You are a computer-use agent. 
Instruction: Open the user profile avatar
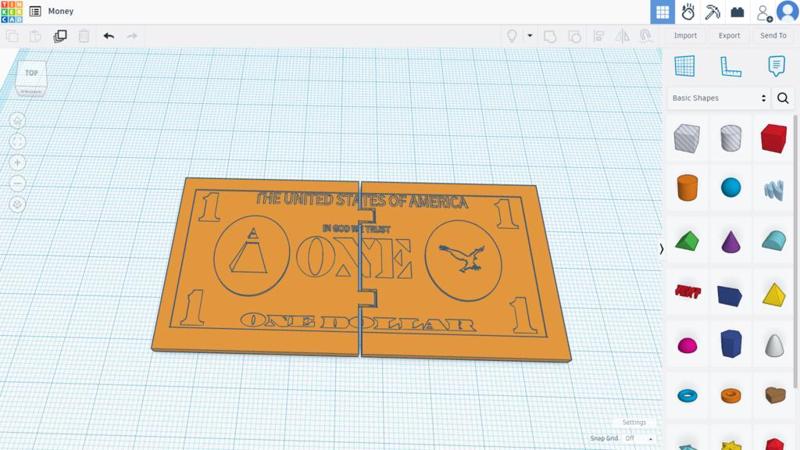(787, 12)
